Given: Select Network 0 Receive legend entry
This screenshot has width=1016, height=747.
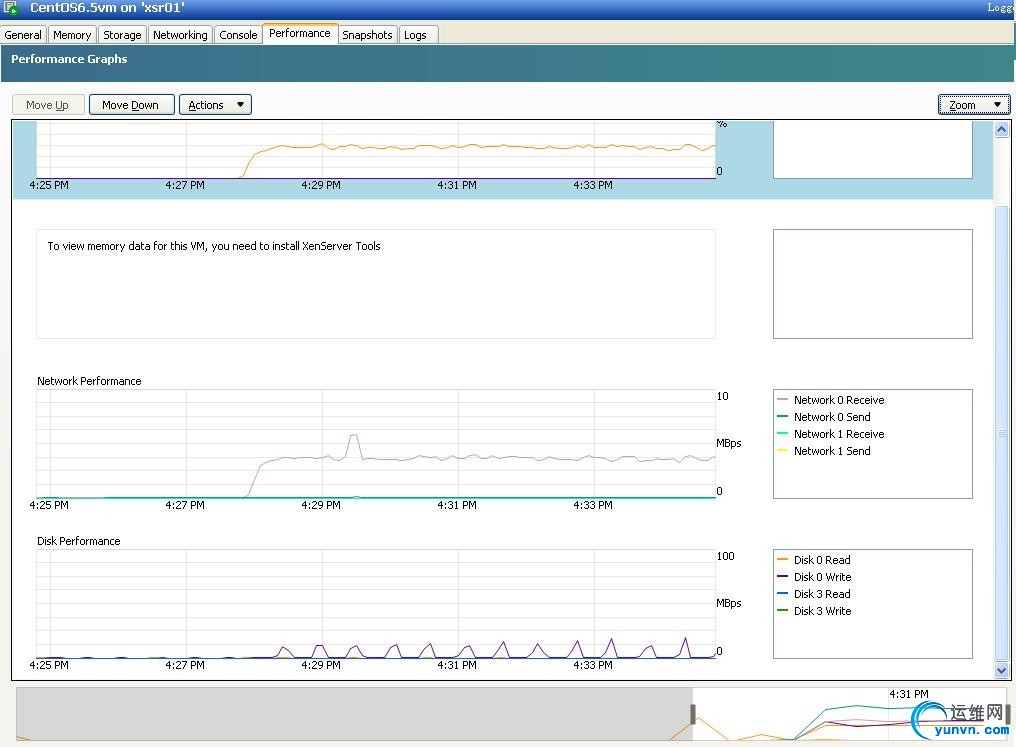Looking at the screenshot, I should point(838,400).
